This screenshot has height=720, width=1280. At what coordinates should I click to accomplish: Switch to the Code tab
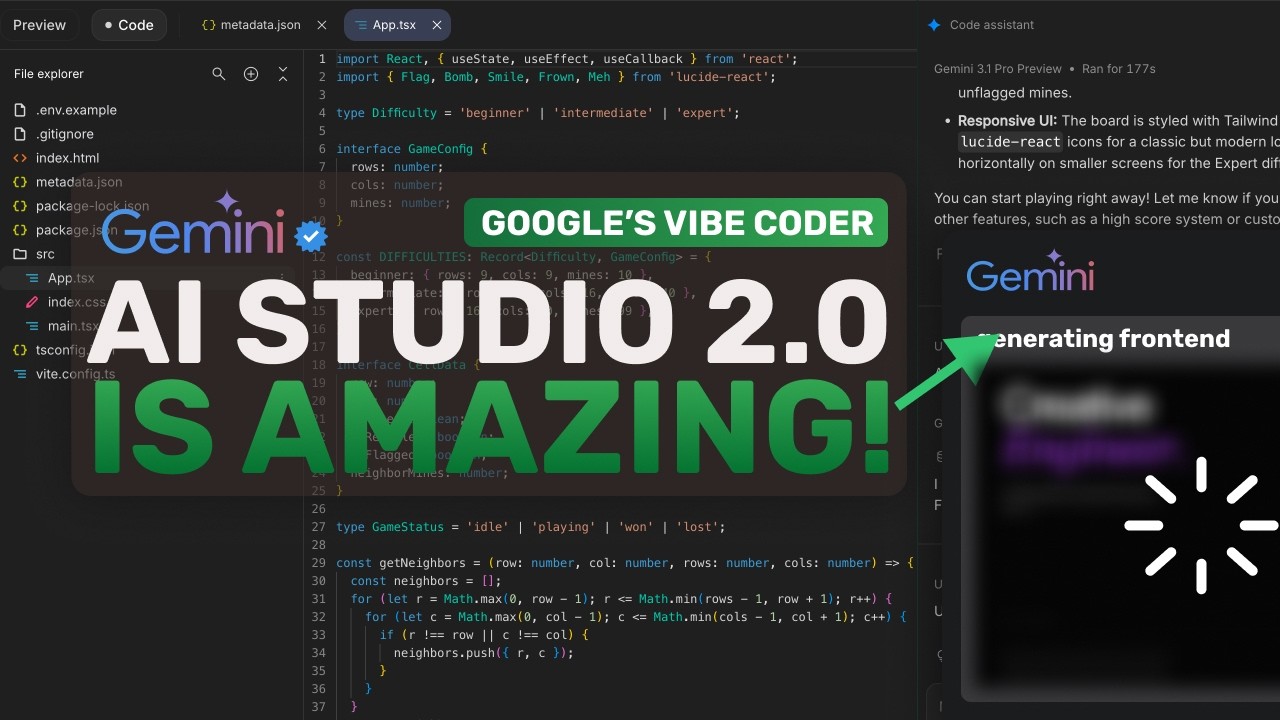[x=129, y=25]
